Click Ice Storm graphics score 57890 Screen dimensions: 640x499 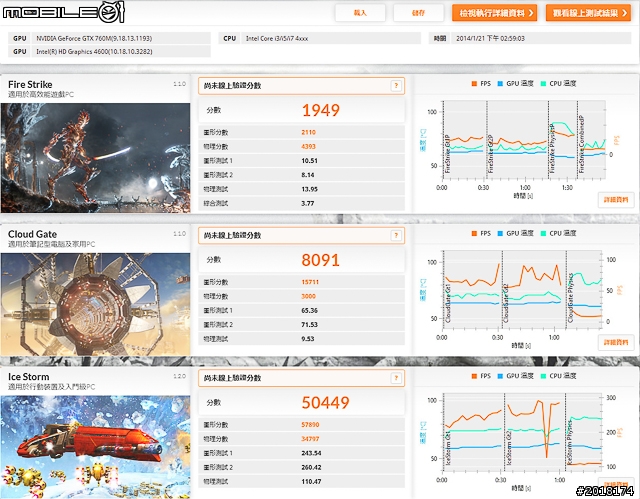tap(310, 425)
